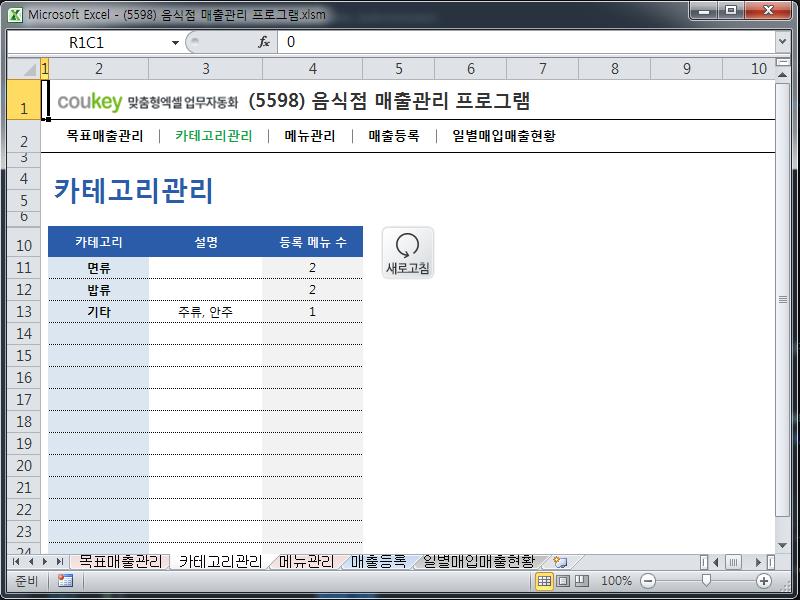
Task: Click the macro recording icon in status bar
Action: click(65, 581)
